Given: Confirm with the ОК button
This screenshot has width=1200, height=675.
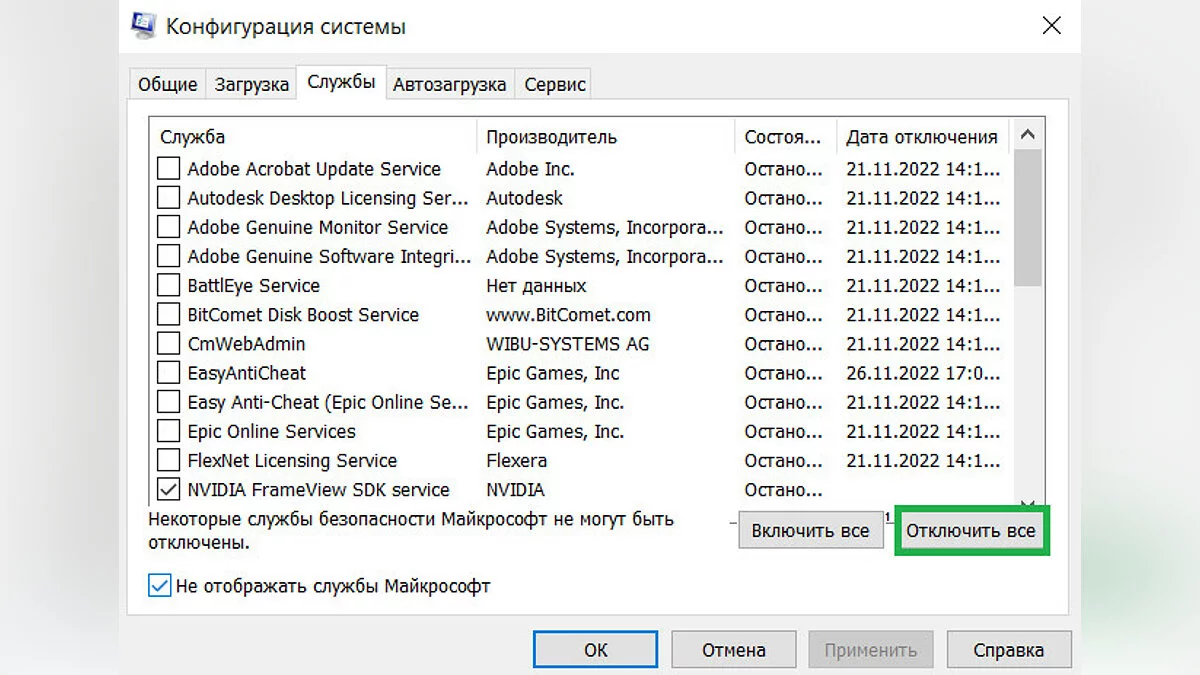Looking at the screenshot, I should 595,650.
